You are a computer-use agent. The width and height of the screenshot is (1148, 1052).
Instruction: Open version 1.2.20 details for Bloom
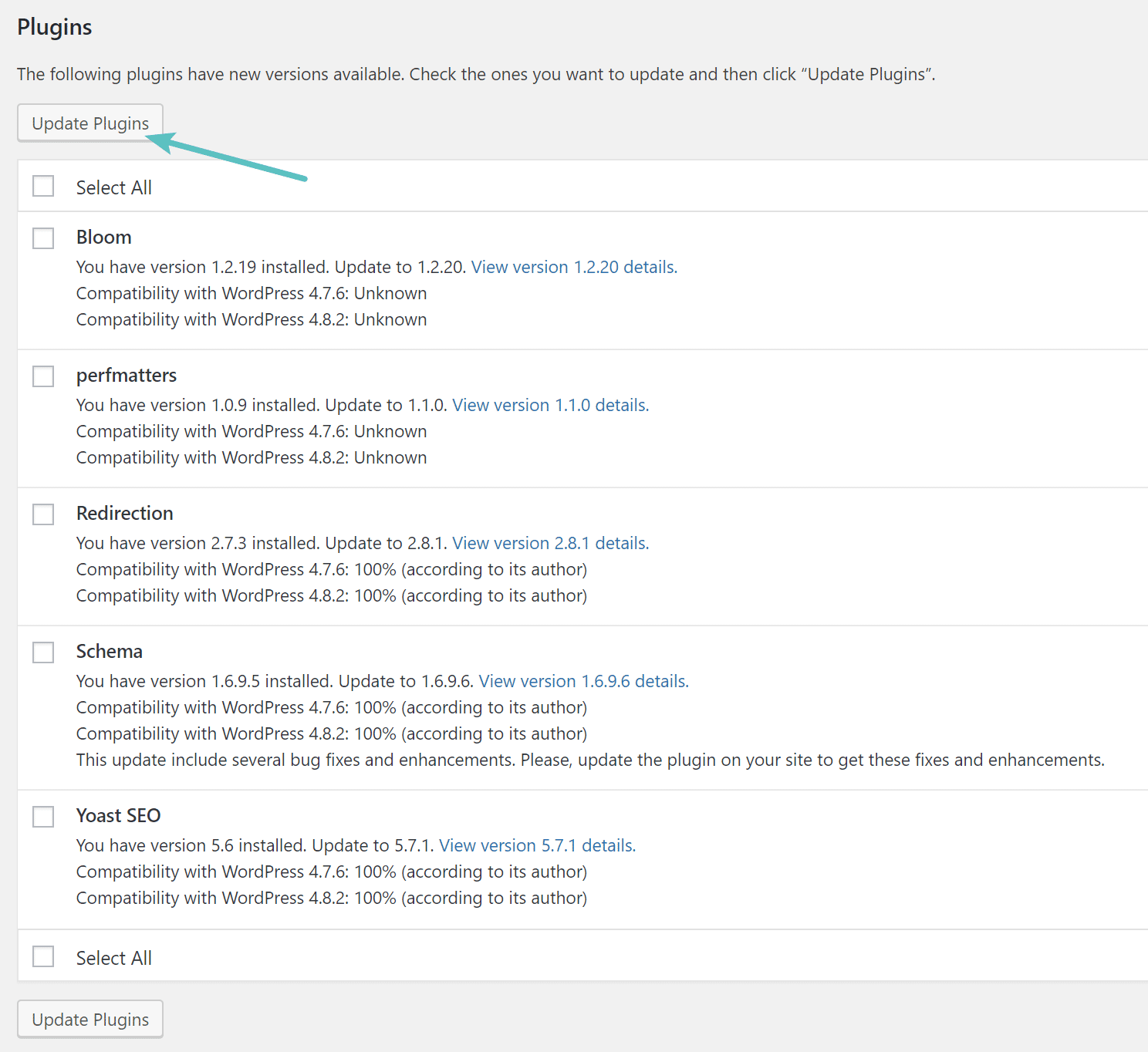[573, 267]
